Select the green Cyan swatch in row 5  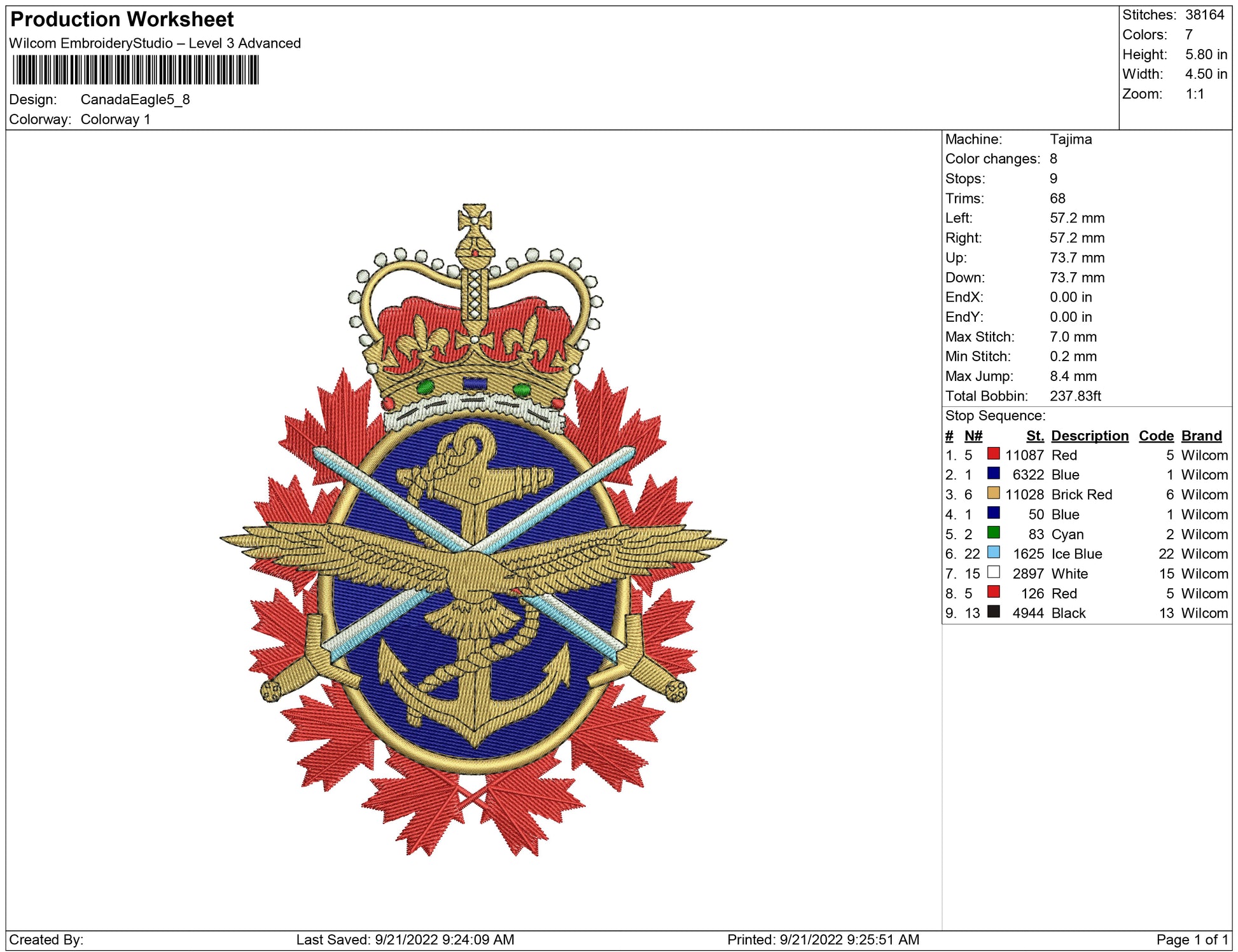tap(993, 533)
